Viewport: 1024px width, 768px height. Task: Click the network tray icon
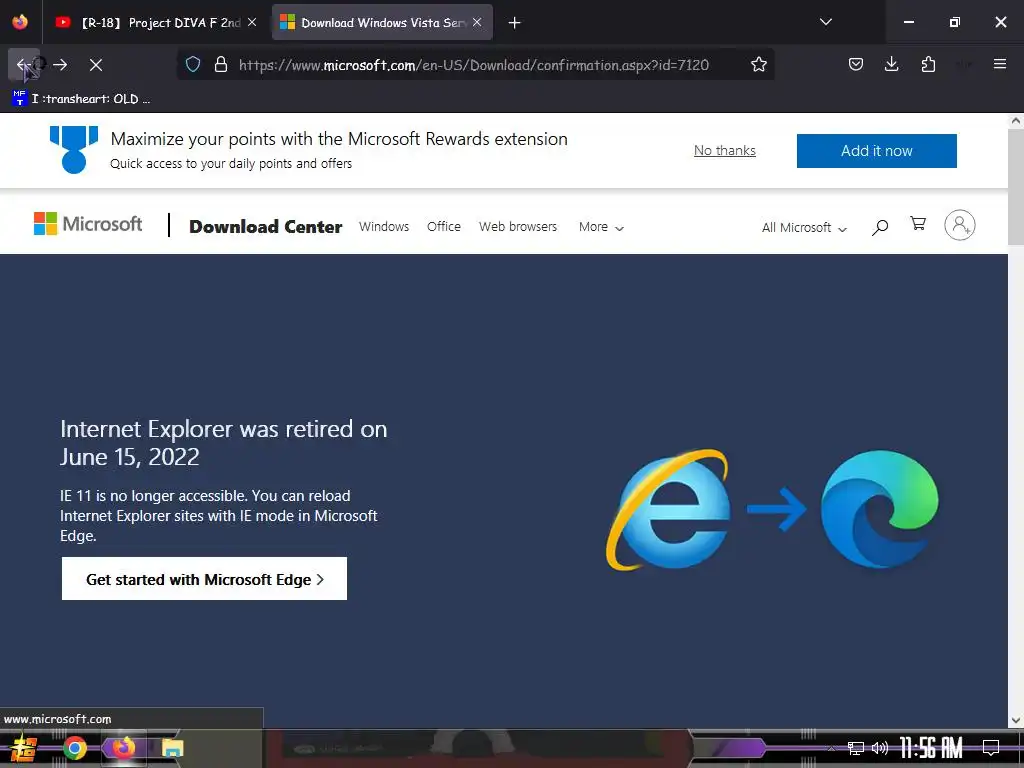click(x=856, y=748)
